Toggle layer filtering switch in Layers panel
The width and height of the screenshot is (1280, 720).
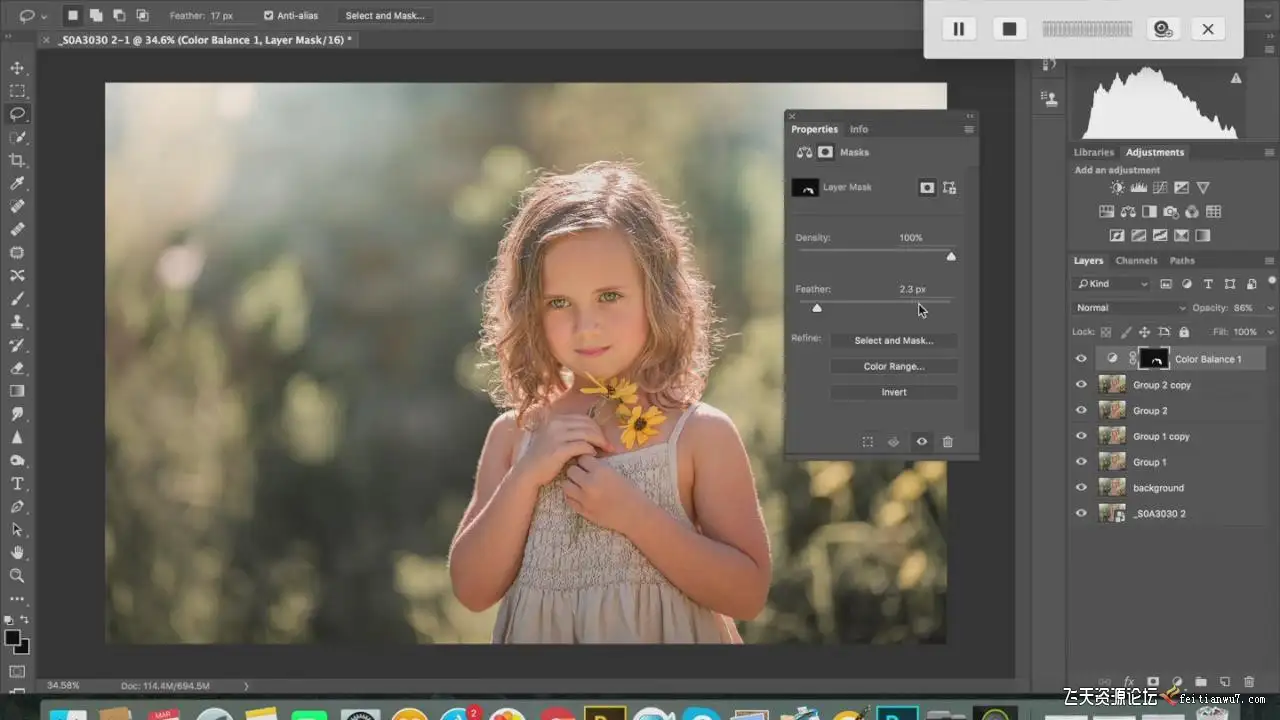click(1271, 281)
